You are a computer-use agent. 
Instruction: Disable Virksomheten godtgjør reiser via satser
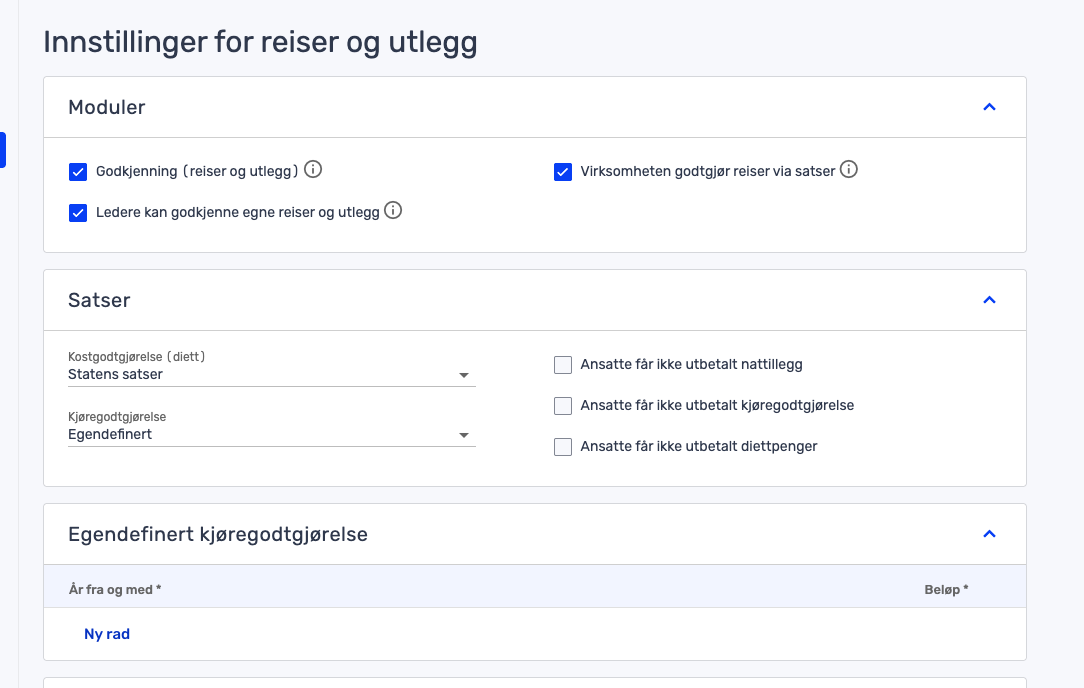pyautogui.click(x=563, y=172)
